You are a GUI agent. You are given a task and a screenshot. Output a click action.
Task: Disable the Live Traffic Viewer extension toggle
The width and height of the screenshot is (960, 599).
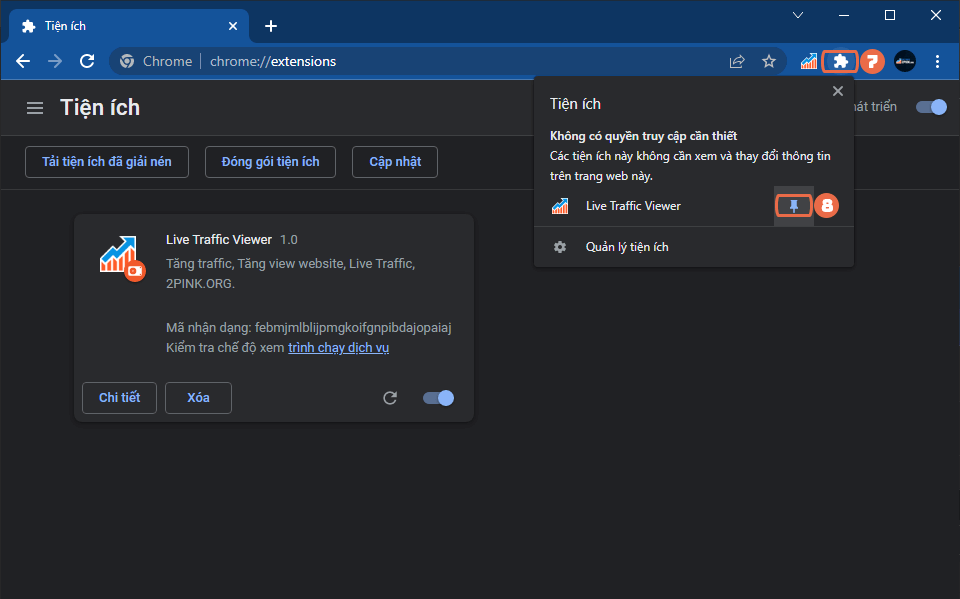coord(438,398)
